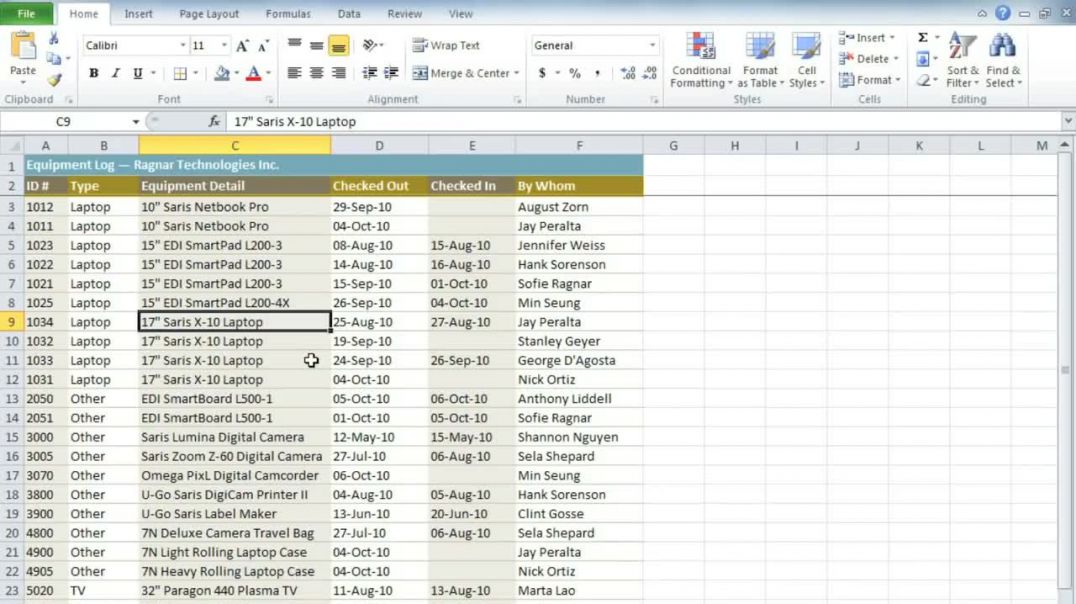Click Orientation text angle icon
The image size is (1076, 604).
coord(371,45)
